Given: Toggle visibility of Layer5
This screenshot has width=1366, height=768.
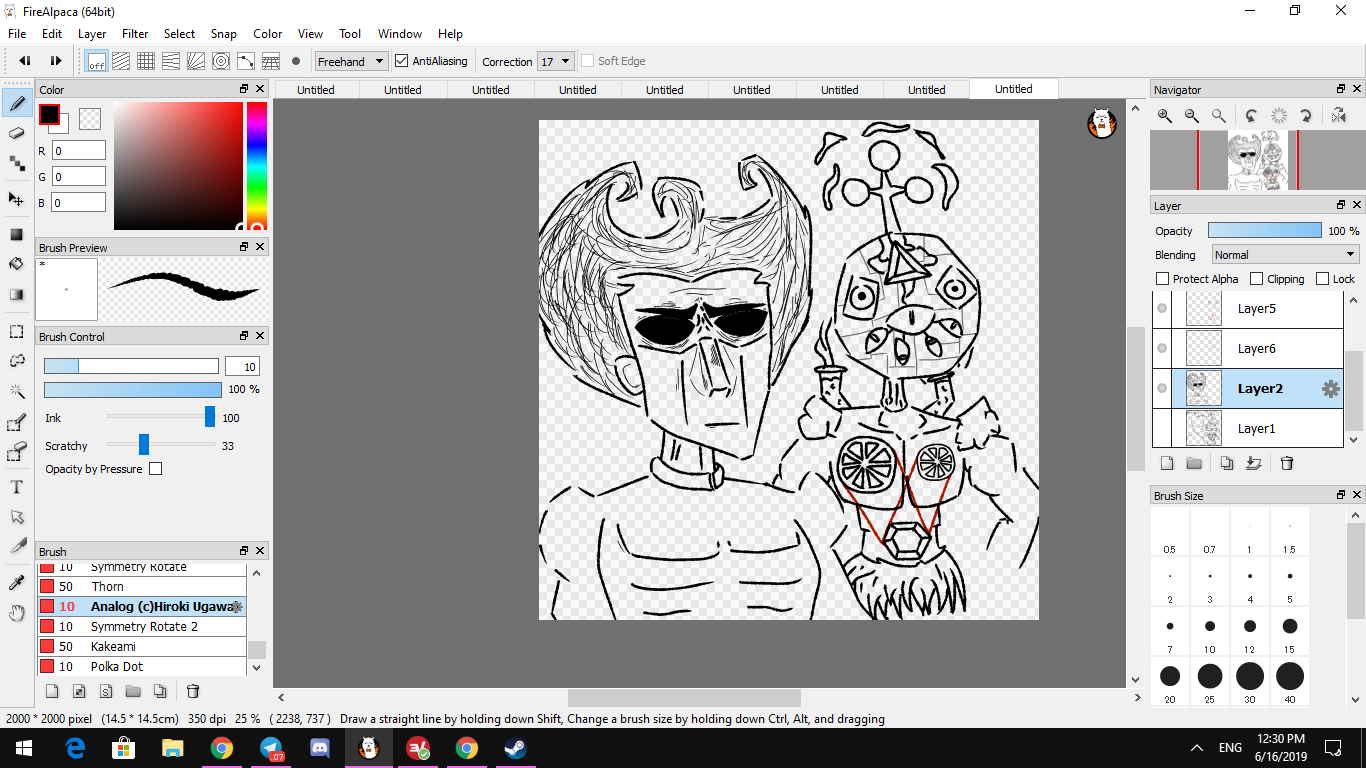Looking at the screenshot, I should (x=1162, y=309).
